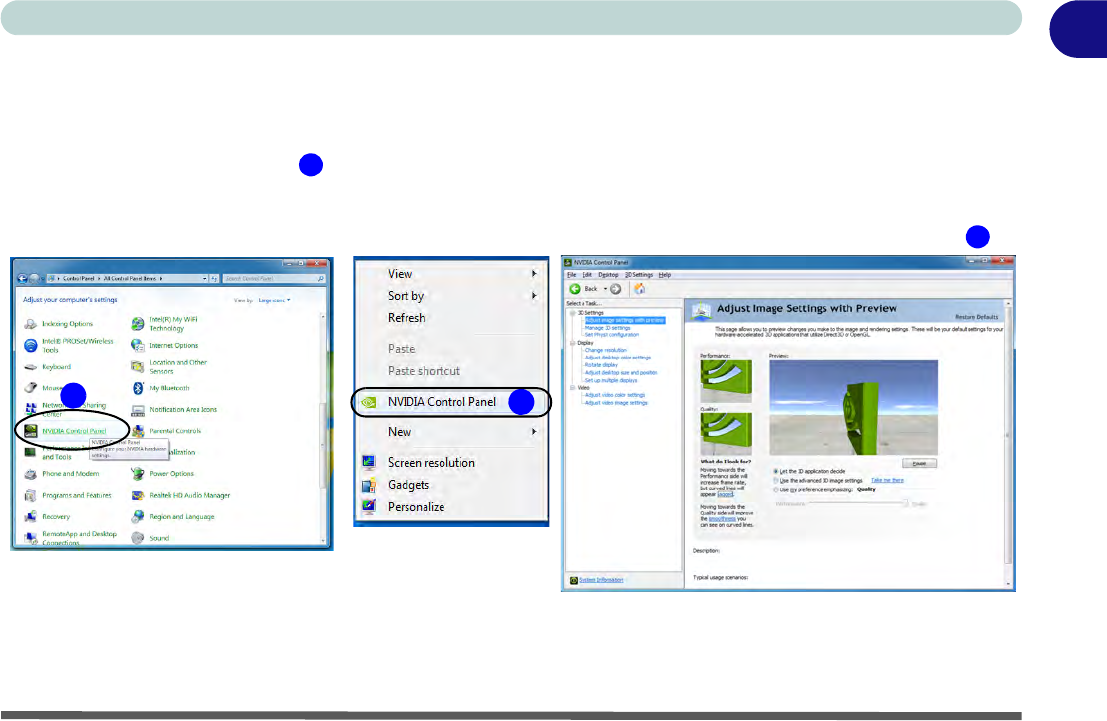Open the 'View by: Large icons' dropdown
The height and width of the screenshot is (721, 1107).
pyautogui.click(x=275, y=300)
